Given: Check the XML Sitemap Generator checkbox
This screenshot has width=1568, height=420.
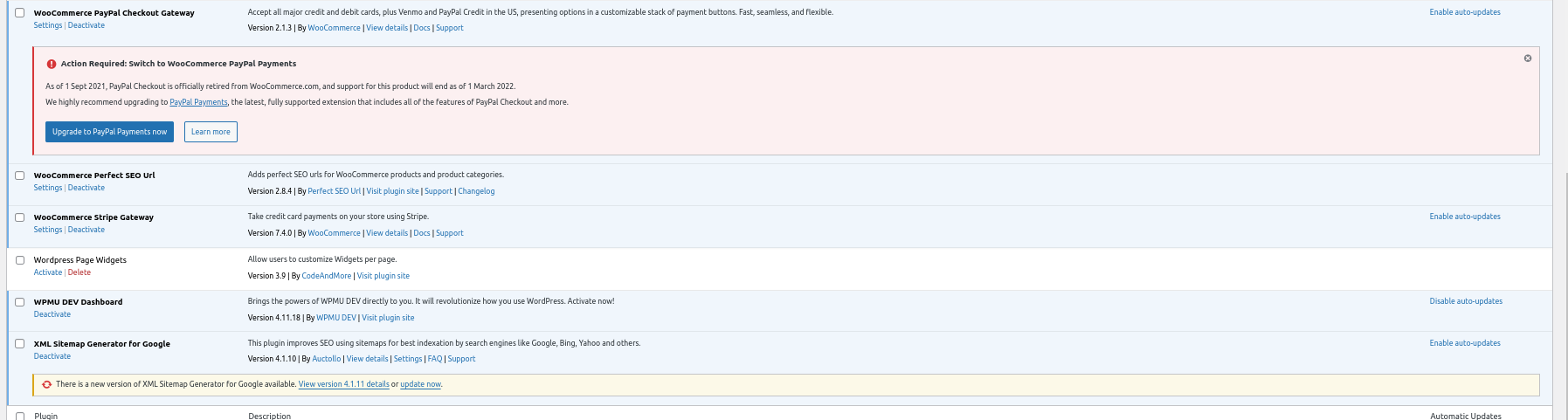Looking at the screenshot, I should [20, 344].
